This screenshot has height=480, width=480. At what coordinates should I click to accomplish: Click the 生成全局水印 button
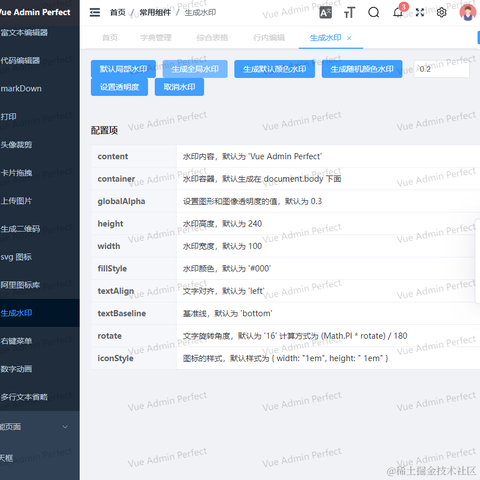click(x=195, y=69)
